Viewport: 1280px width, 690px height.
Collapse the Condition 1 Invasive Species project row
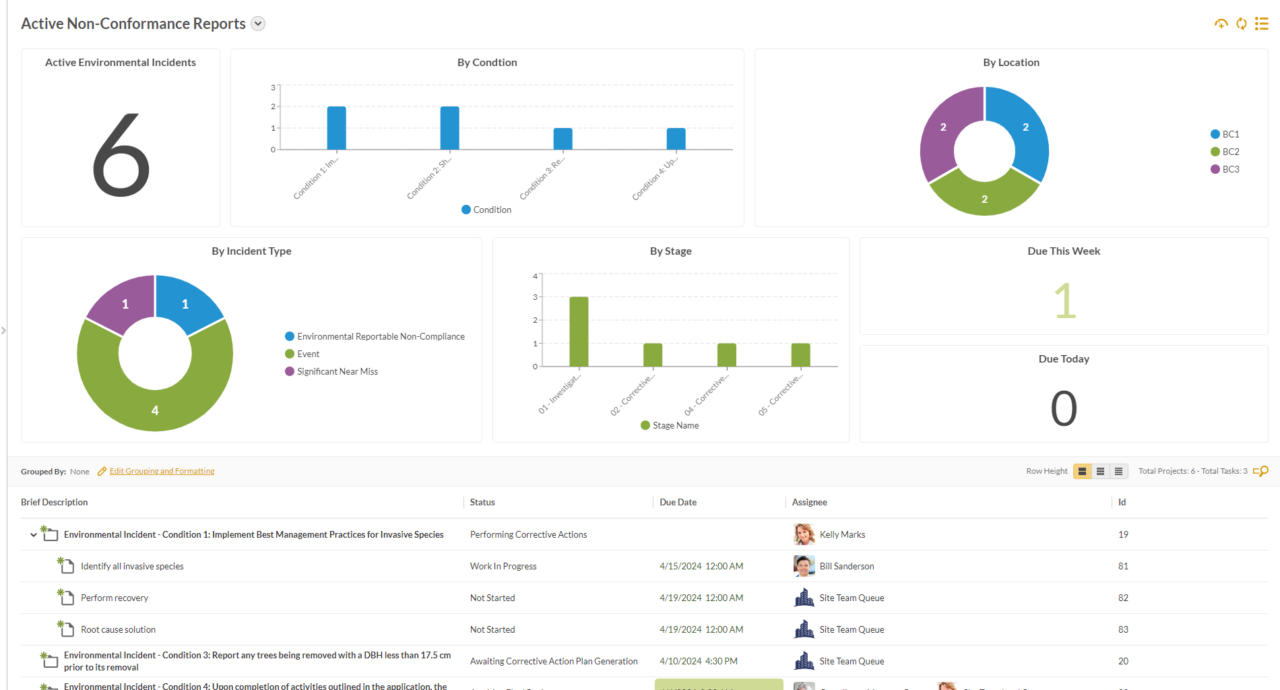pos(33,534)
